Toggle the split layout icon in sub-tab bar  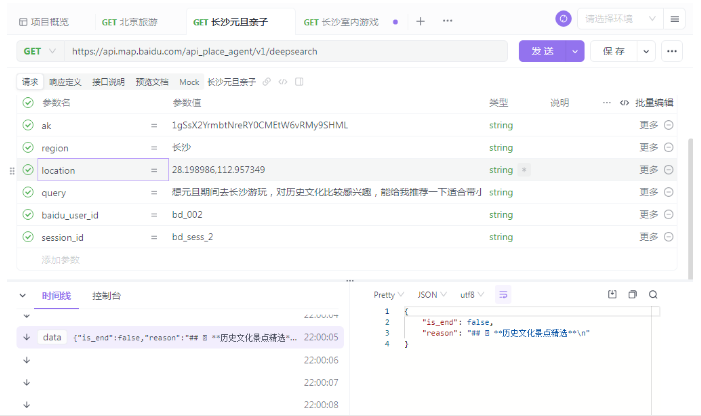pos(299,82)
